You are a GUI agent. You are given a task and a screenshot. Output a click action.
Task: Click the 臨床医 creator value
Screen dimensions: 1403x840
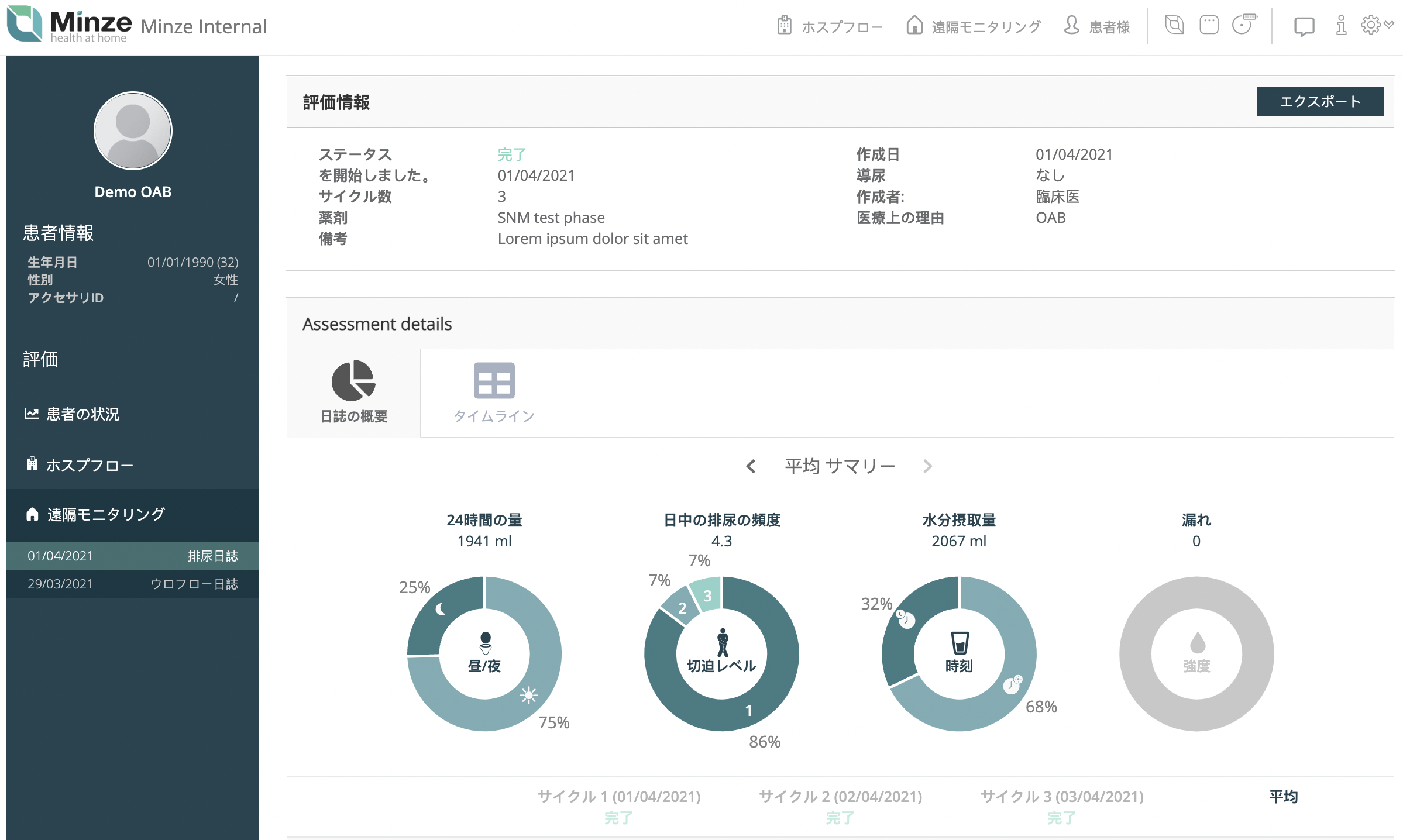click(1057, 197)
